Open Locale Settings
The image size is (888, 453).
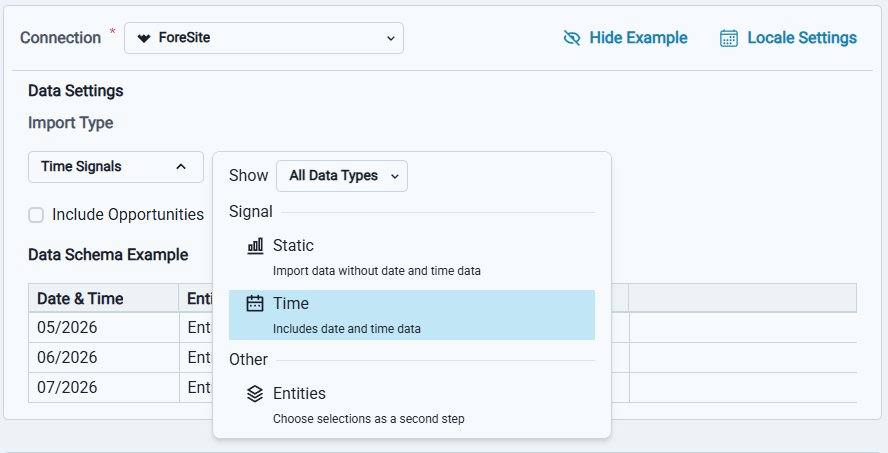pyautogui.click(x=788, y=38)
